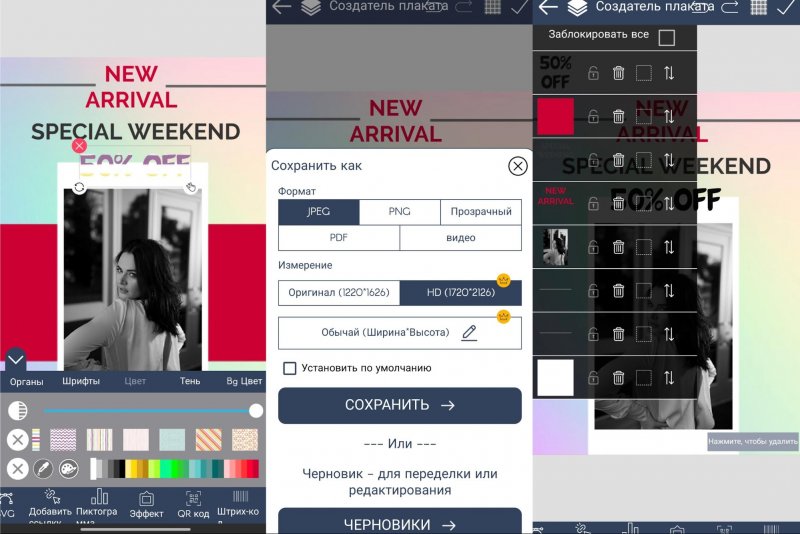
Task: Delete the 50% OFF layer via trash icon
Action: point(618,73)
